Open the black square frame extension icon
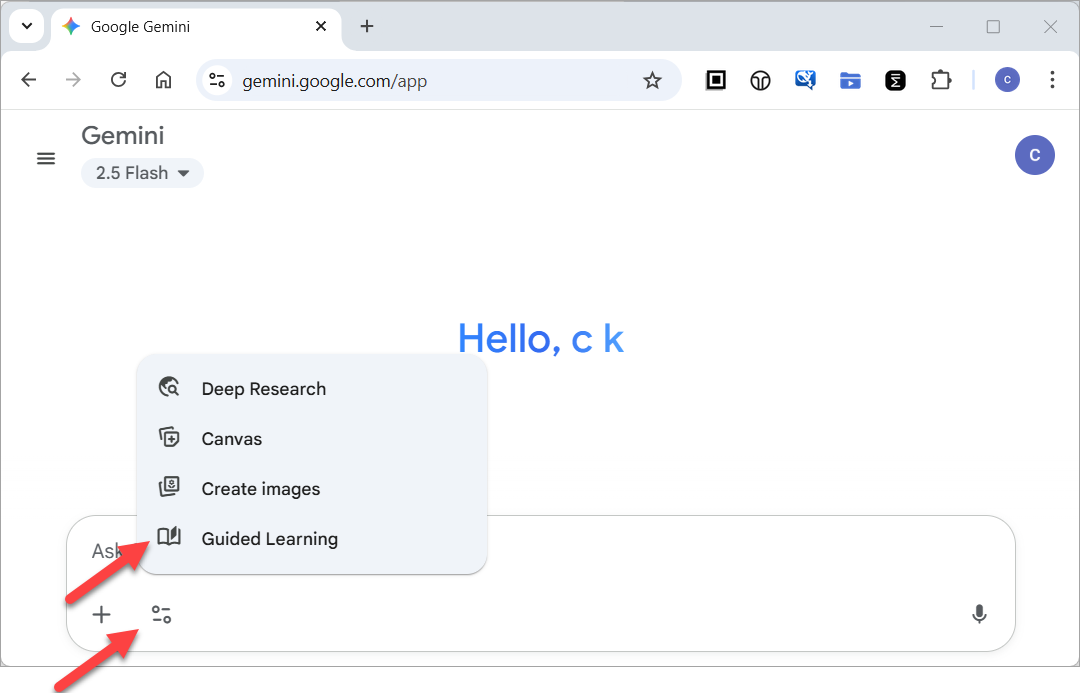The width and height of the screenshot is (1080, 693). pyautogui.click(x=716, y=81)
